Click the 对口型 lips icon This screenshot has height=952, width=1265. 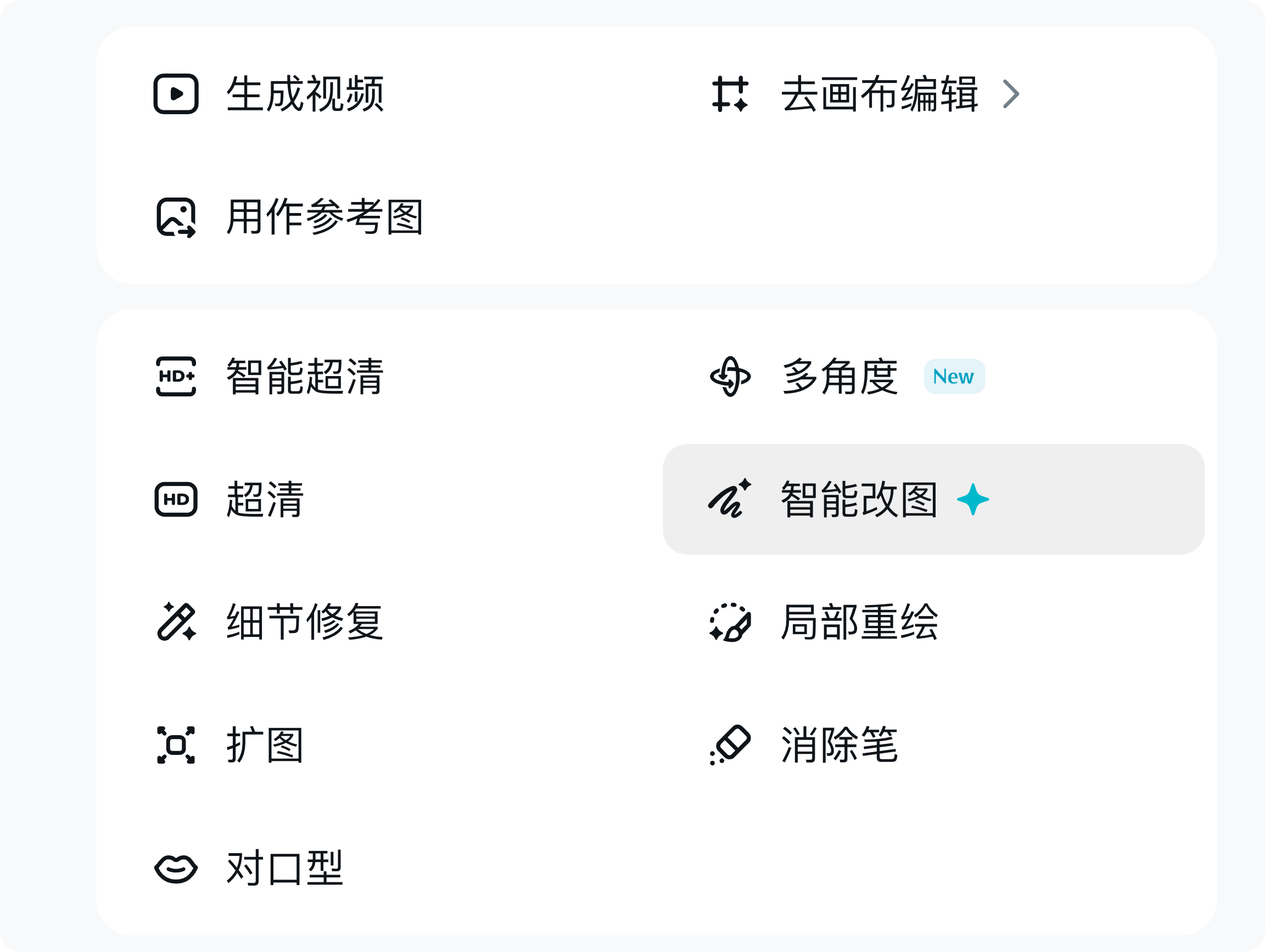[x=176, y=869]
